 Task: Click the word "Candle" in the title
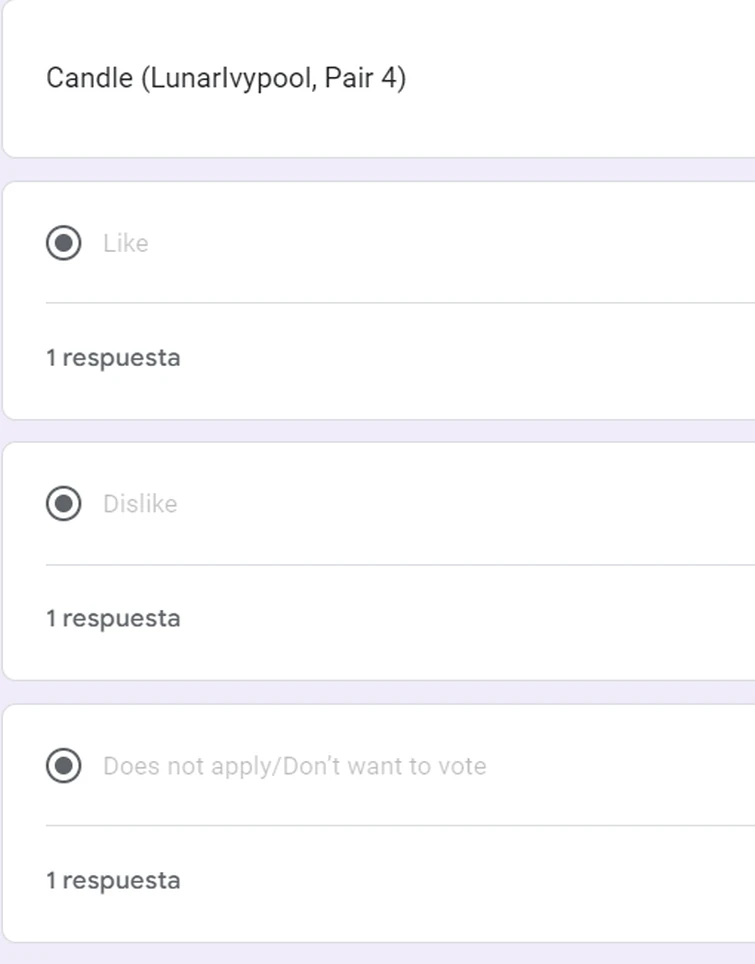point(89,77)
